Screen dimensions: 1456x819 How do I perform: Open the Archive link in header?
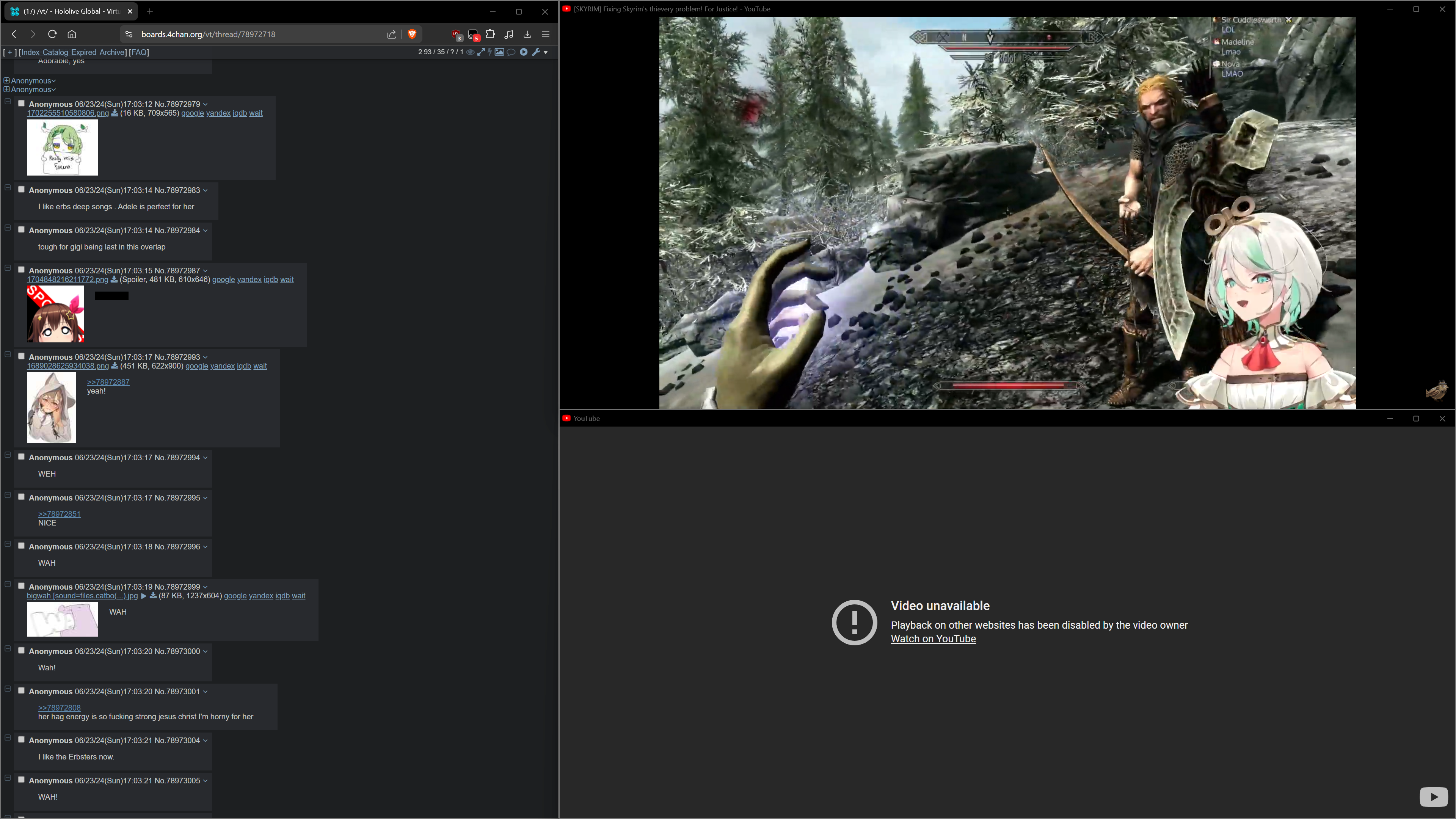pyautogui.click(x=112, y=52)
